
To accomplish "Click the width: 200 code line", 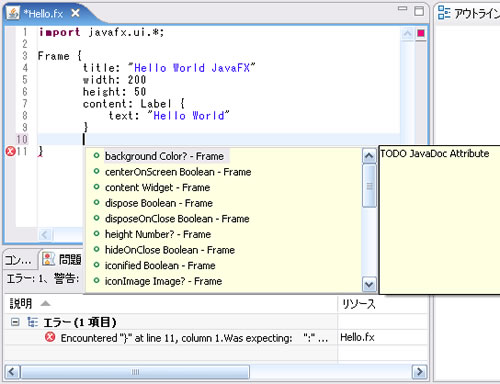I will click(x=114, y=80).
